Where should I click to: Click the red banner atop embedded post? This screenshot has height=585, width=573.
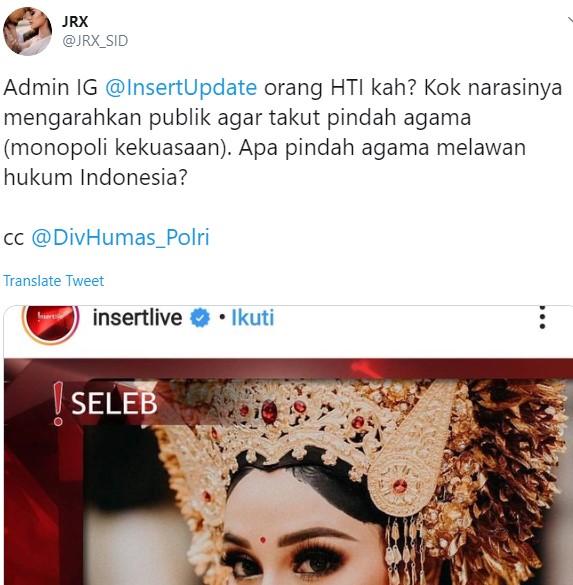pos(288,368)
